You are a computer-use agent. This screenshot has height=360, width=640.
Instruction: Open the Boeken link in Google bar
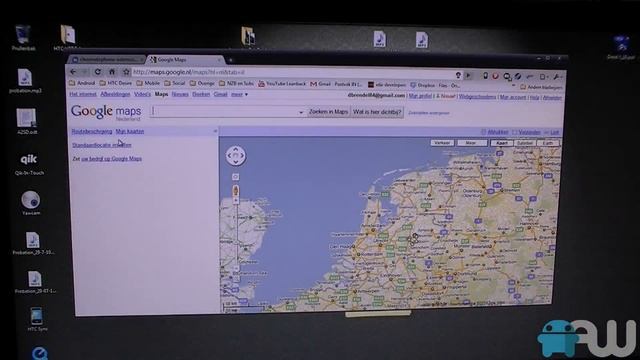tap(201, 94)
